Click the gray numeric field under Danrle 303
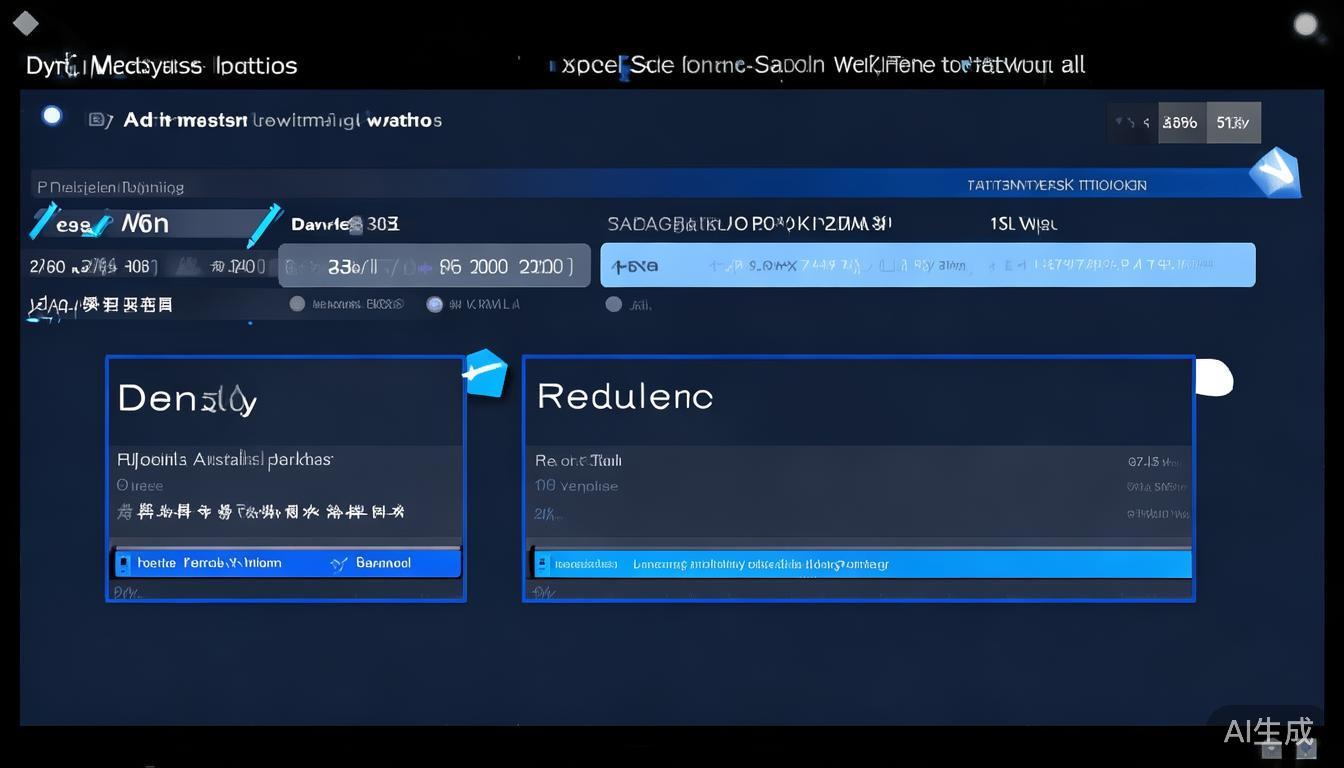Screen dimensions: 1344x768 click(x=434, y=266)
